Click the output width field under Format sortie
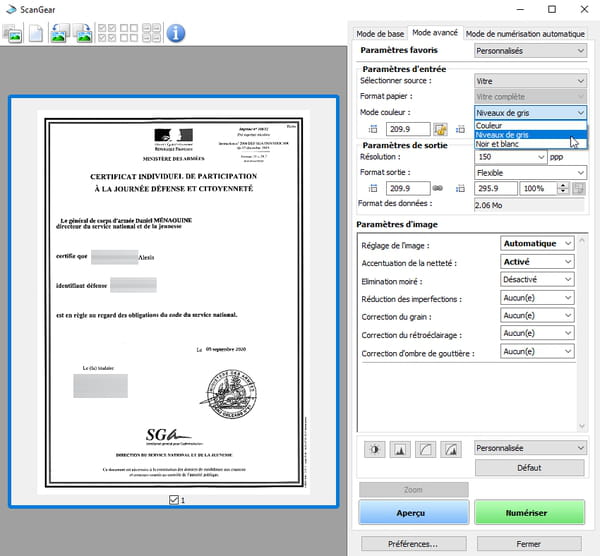This screenshot has width=600, height=556. tap(408, 188)
